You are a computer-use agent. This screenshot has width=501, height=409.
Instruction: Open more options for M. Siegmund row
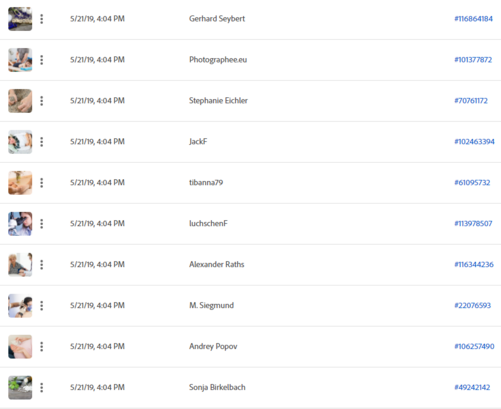coord(42,306)
